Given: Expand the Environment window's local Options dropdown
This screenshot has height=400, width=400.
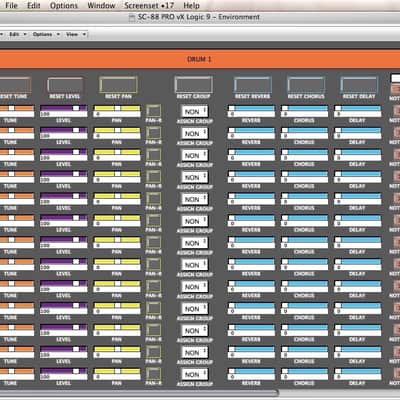Looking at the screenshot, I should click(x=46, y=34).
